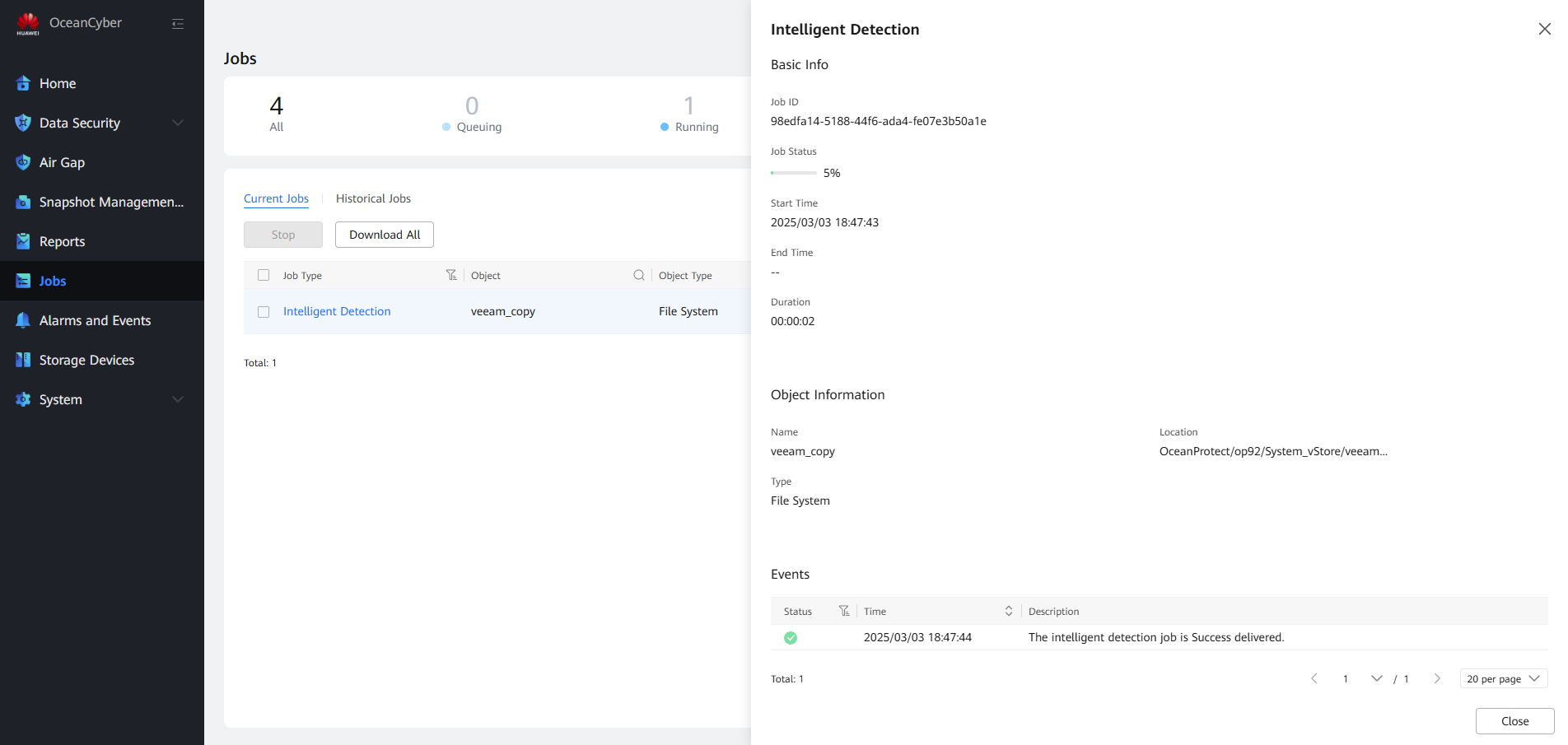Tick the checkbox for Intelligent Detection row
Viewport: 1568px width, 745px height.
point(264,312)
